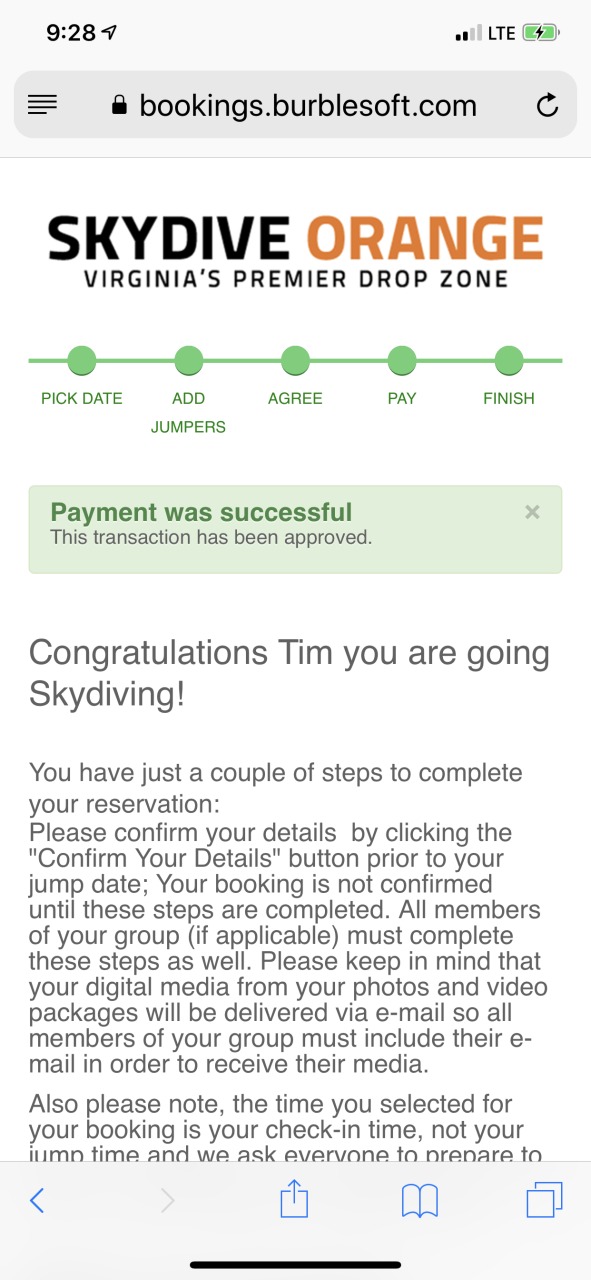Click the Payment was successful message
This screenshot has height=1280, width=591.
click(201, 513)
